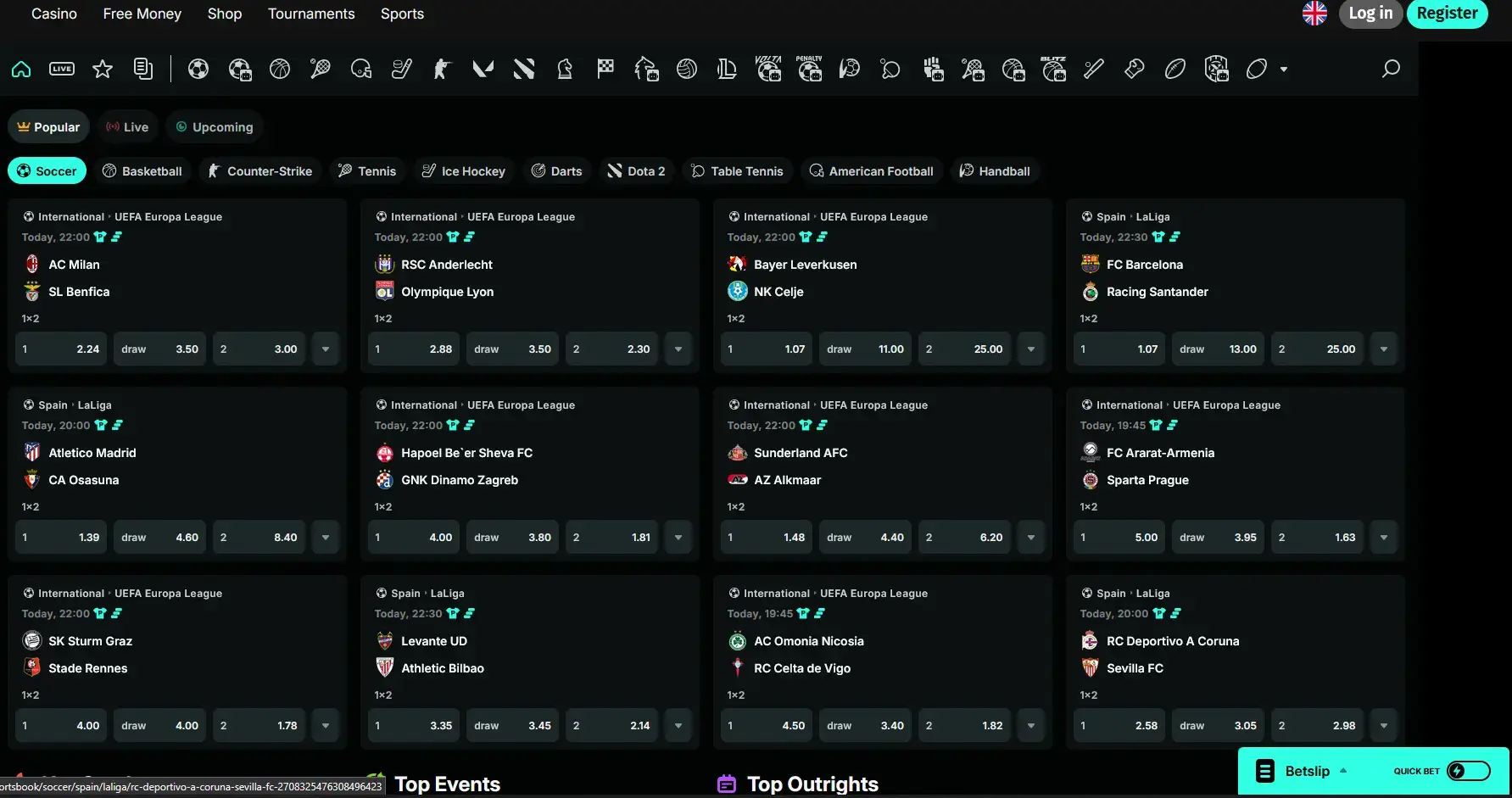The image size is (1512, 798).
Task: Bet on draw at 3.80 for Hapoel Be'er Sheva
Action: (x=512, y=538)
